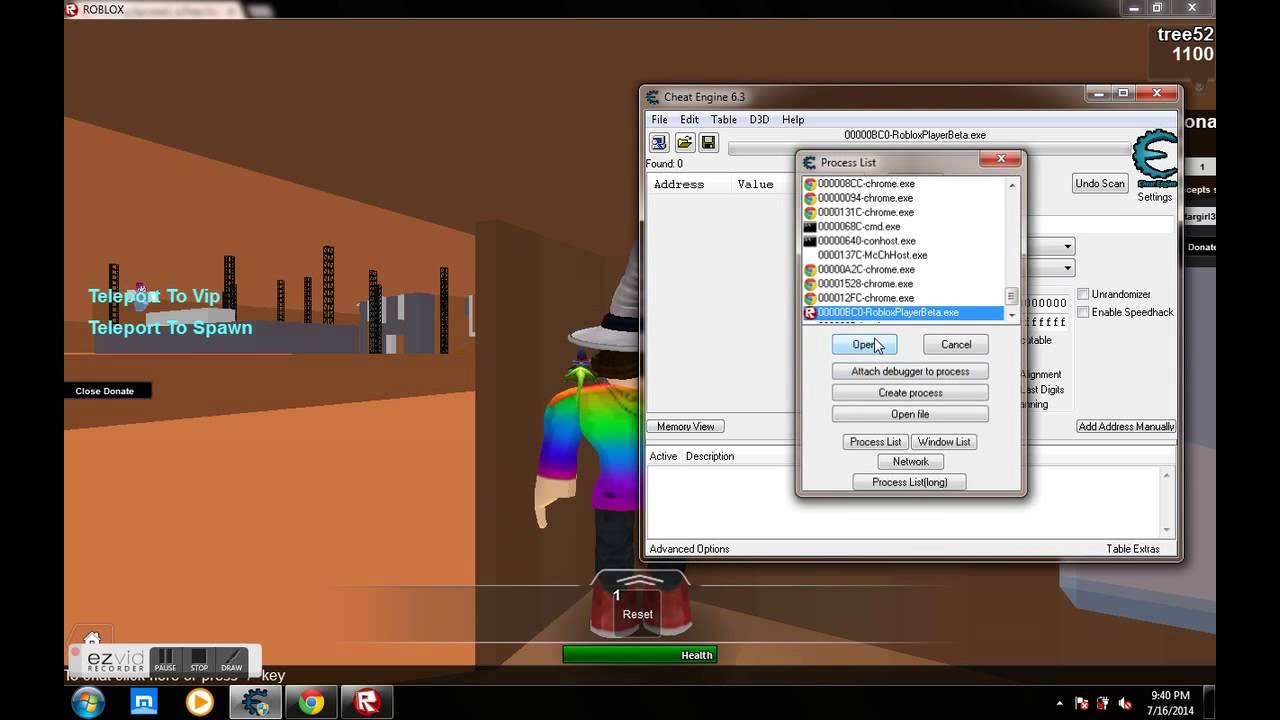Toggle the Enable Speedhack checkbox
Viewport: 1280px width, 720px height.
[x=1083, y=312]
